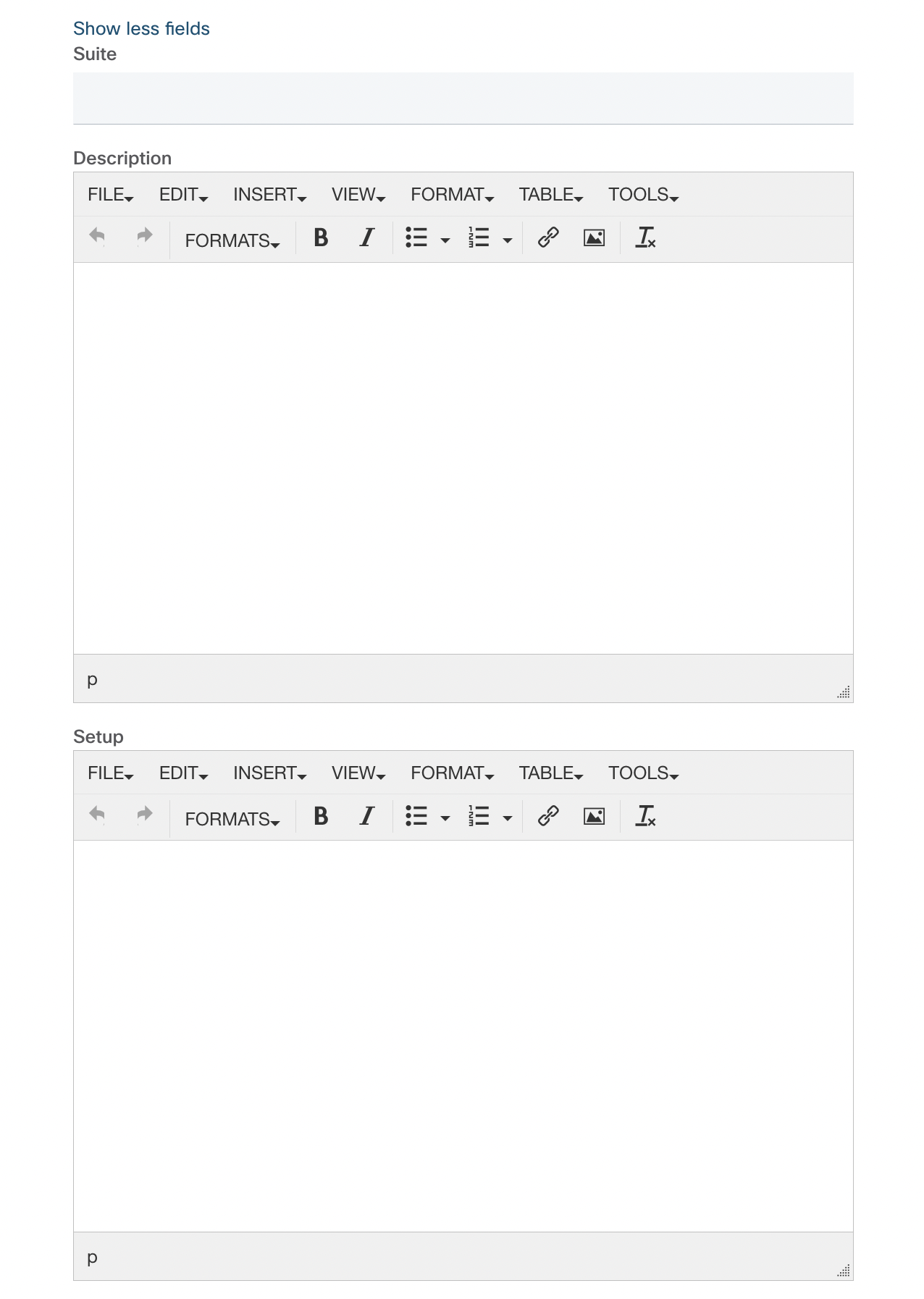The image size is (924, 1299).
Task: Clear formatting in the Description editor
Action: (645, 237)
